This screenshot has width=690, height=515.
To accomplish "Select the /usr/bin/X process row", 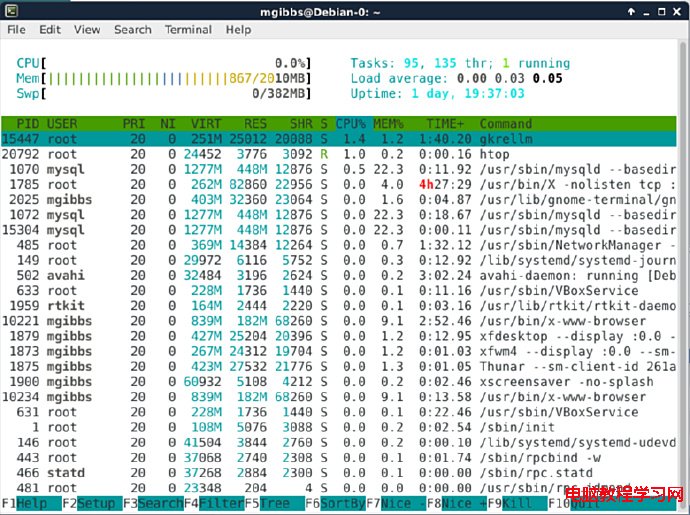I will 339,184.
